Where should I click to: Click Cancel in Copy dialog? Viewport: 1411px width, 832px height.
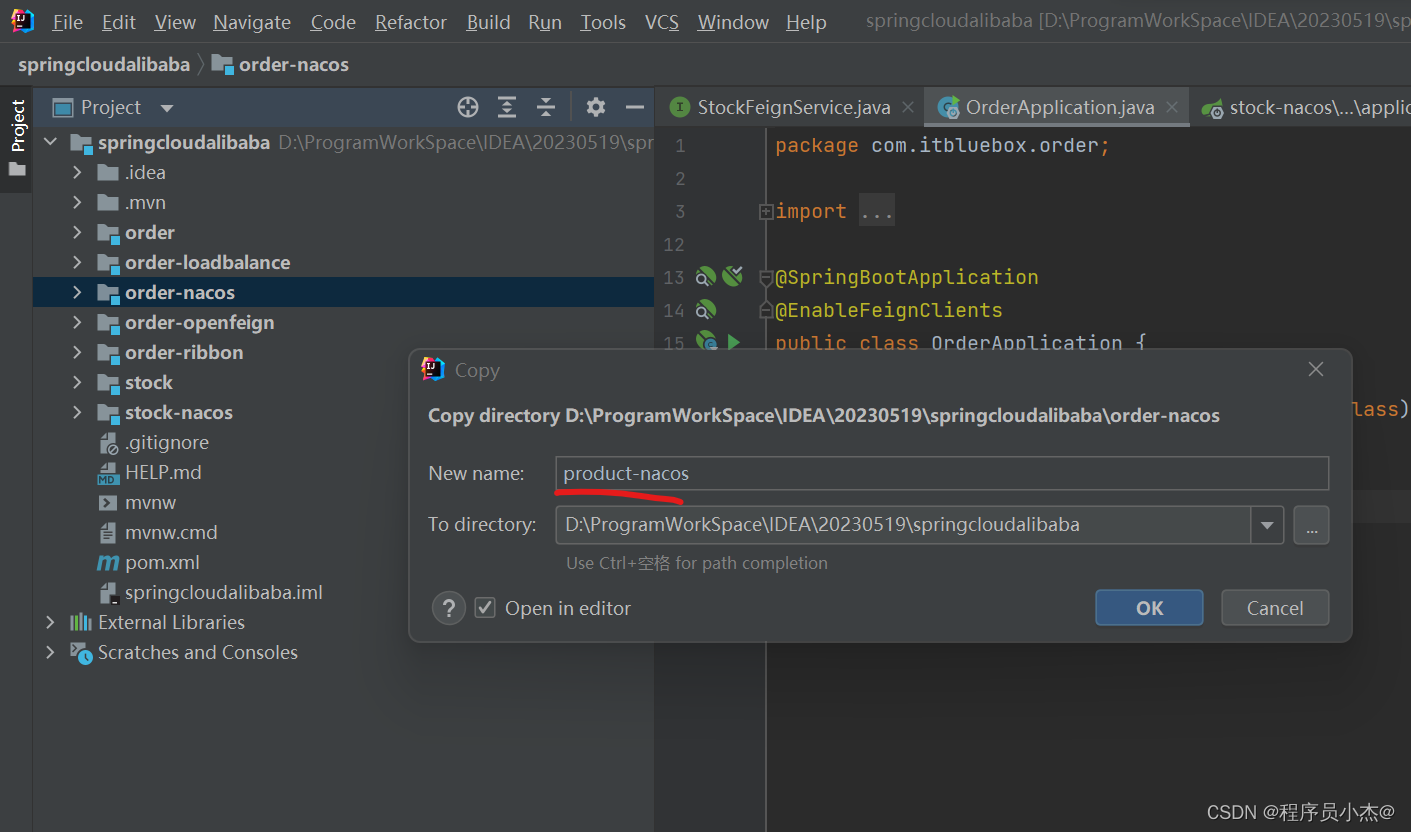1275,608
